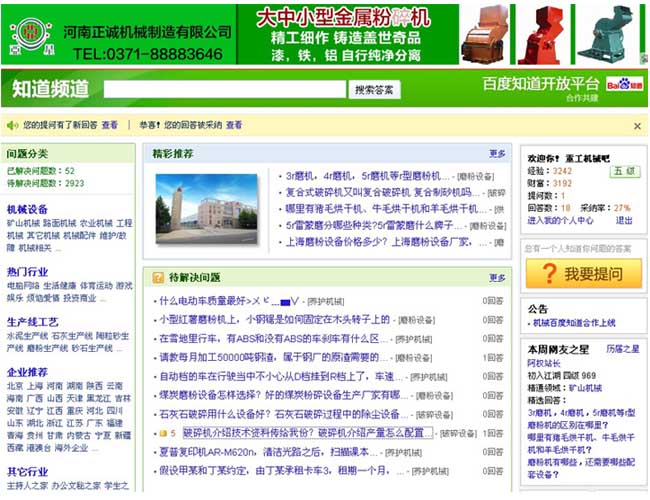The image size is (650, 500).
Task: Click the green speaker notification icon
Action: tap(12, 125)
